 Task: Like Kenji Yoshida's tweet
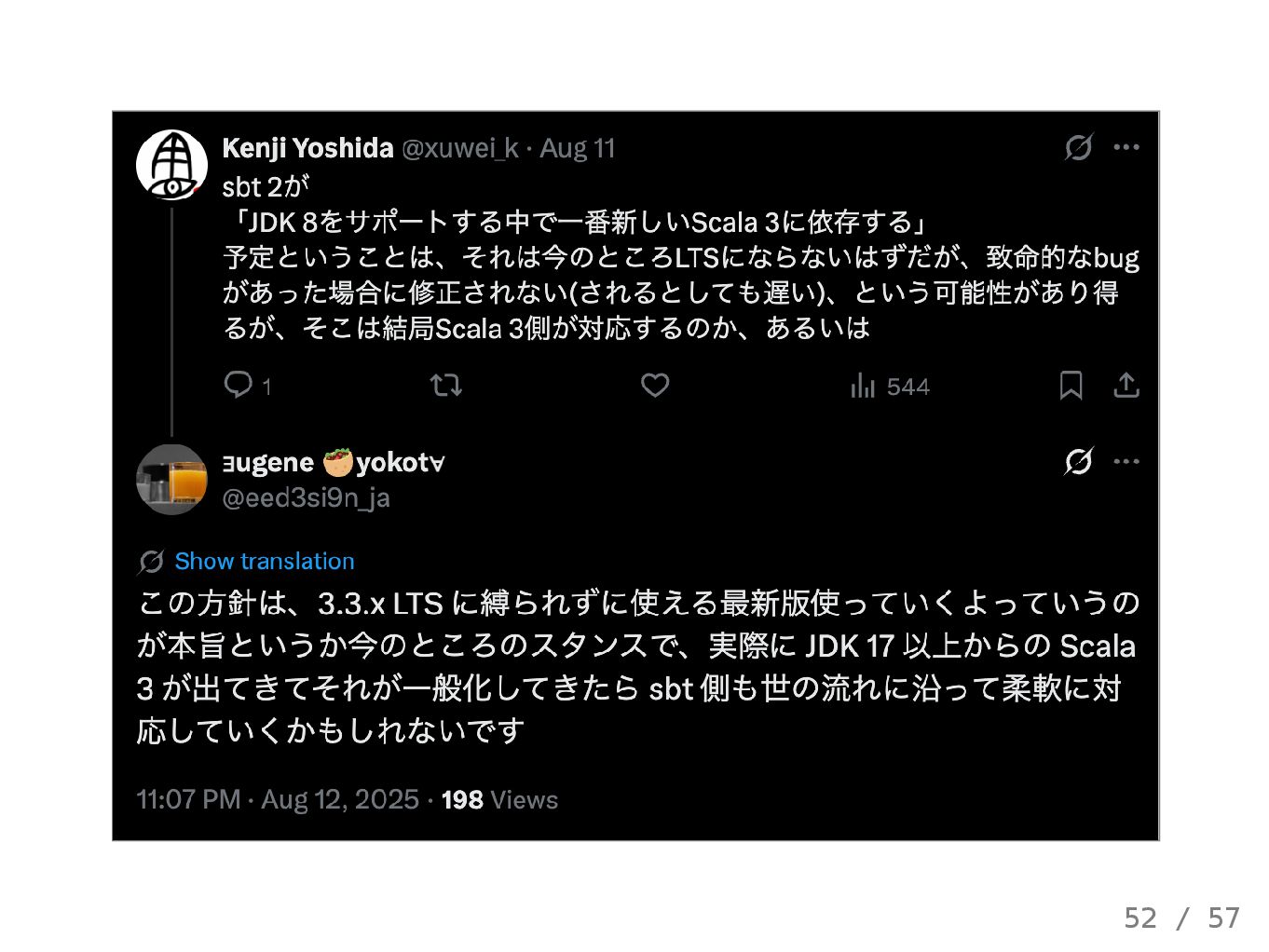pyautogui.click(x=655, y=385)
